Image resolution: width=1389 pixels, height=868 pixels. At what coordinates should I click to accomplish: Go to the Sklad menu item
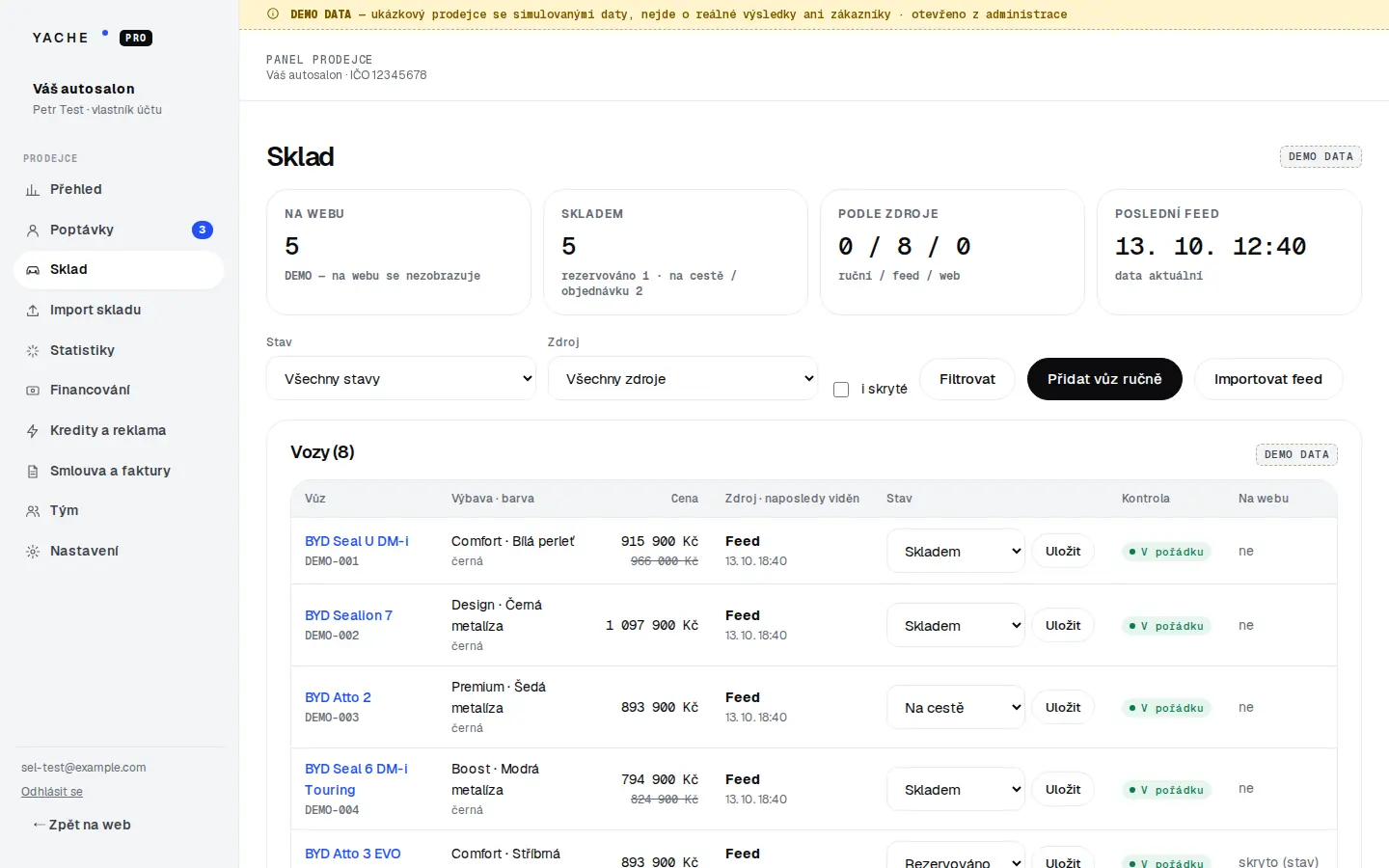(x=119, y=270)
